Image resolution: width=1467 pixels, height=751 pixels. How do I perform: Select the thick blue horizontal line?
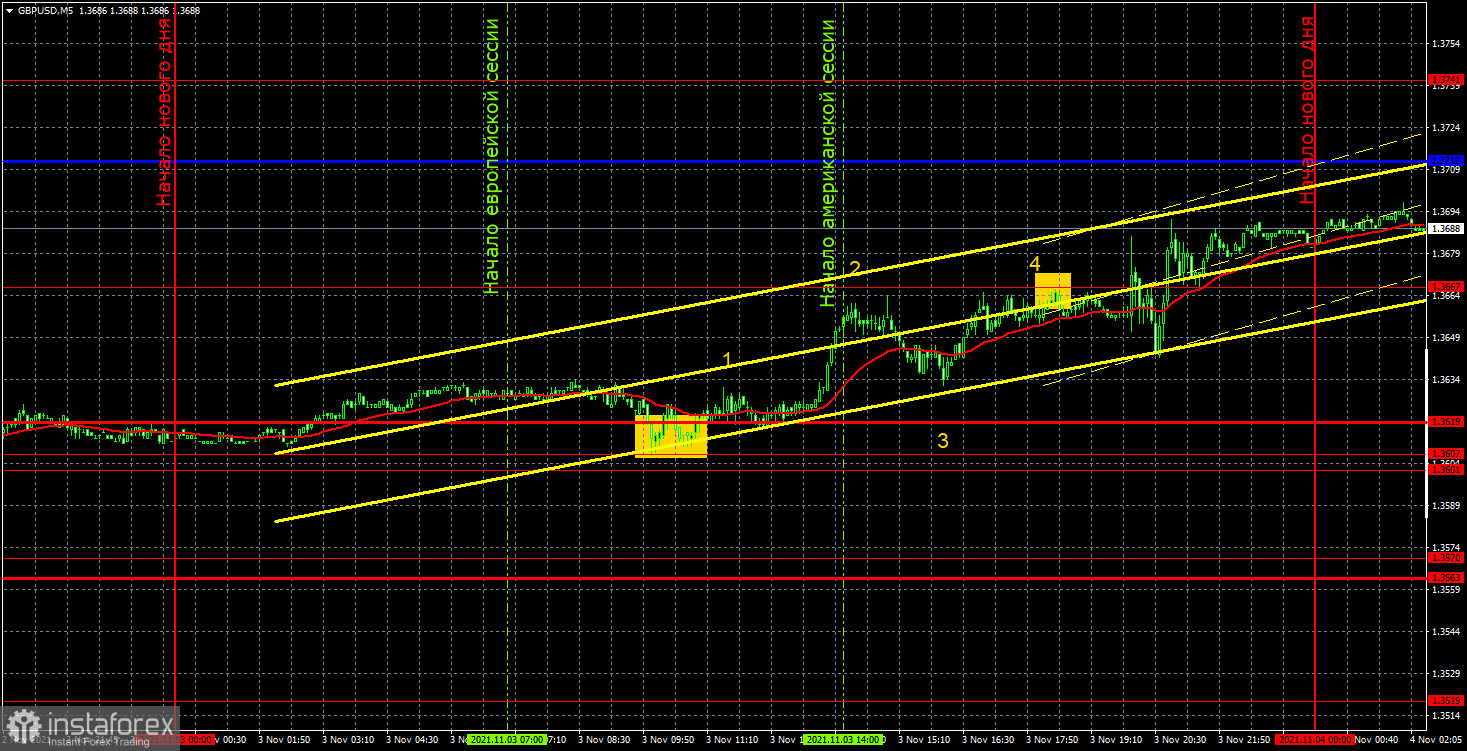click(715, 161)
